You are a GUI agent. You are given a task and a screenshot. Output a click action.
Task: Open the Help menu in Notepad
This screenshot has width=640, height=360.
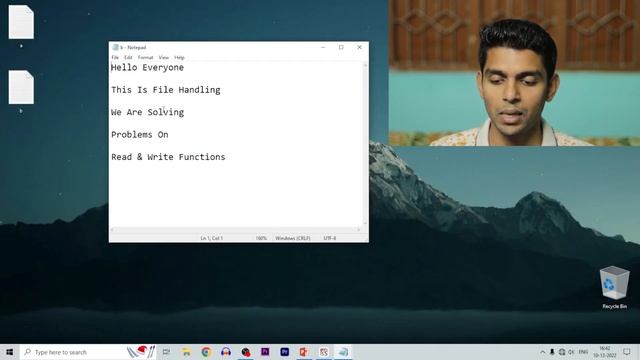point(179,58)
